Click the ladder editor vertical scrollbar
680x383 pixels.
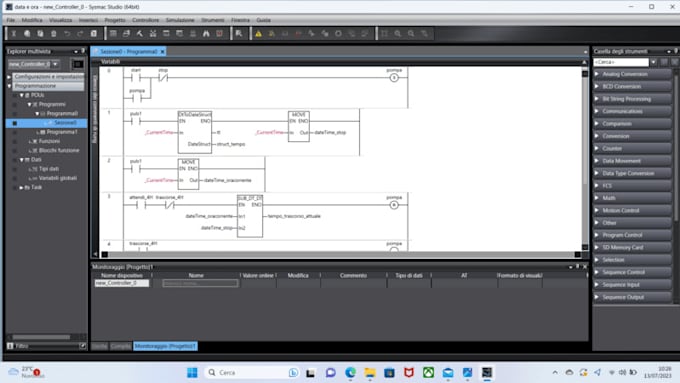(585, 160)
